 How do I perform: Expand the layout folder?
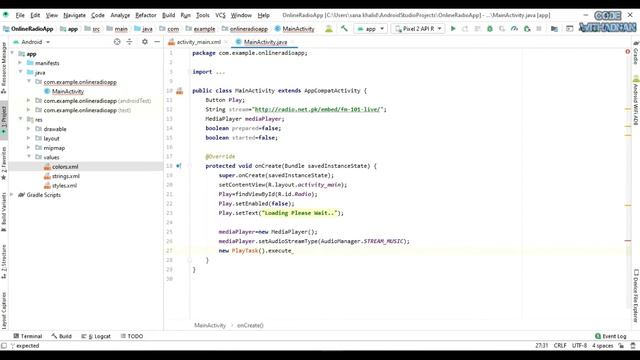(x=29, y=138)
